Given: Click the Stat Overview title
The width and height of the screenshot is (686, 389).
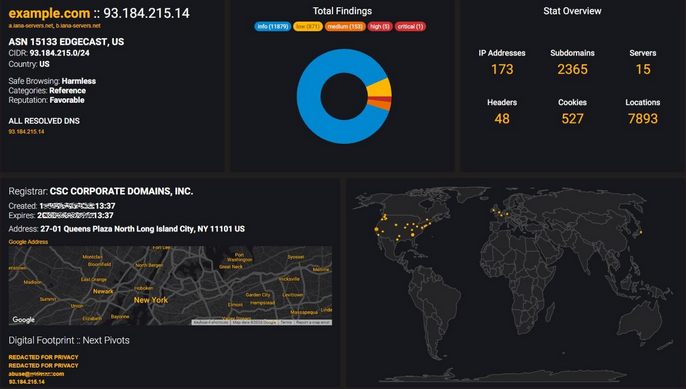Looking at the screenshot, I should (572, 11).
